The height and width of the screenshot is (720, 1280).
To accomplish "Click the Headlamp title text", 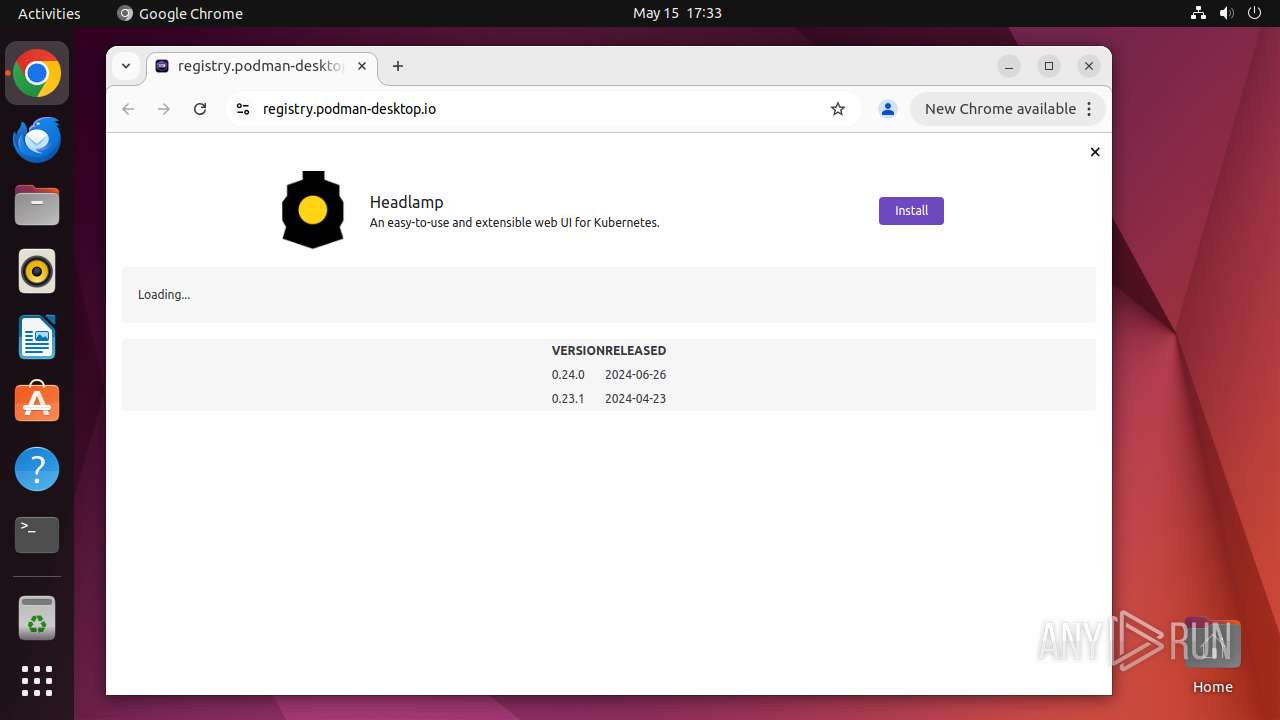I will (406, 202).
